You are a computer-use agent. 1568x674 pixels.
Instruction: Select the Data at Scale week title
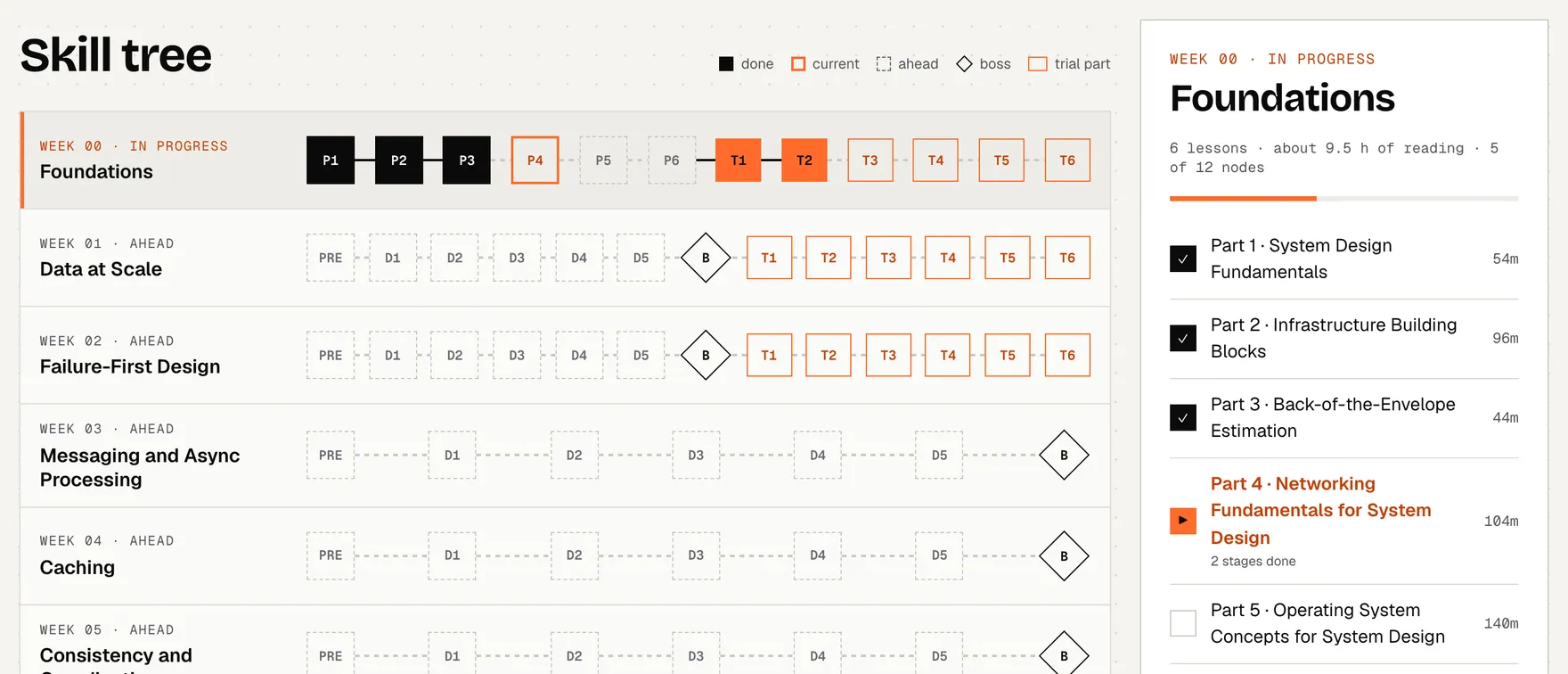(101, 269)
